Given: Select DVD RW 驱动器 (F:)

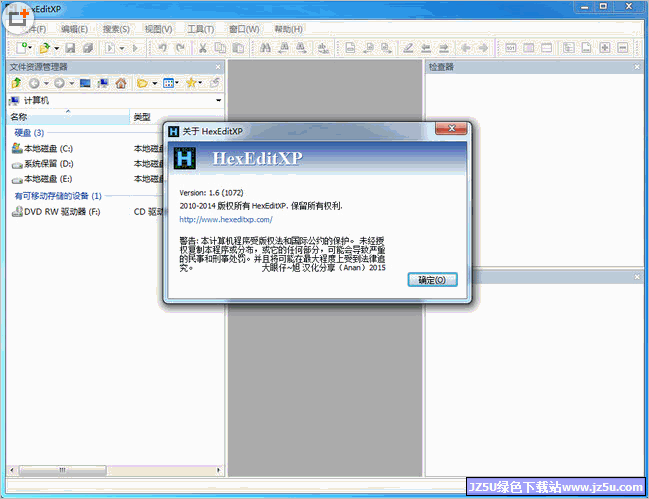Looking at the screenshot, I should point(56,212).
